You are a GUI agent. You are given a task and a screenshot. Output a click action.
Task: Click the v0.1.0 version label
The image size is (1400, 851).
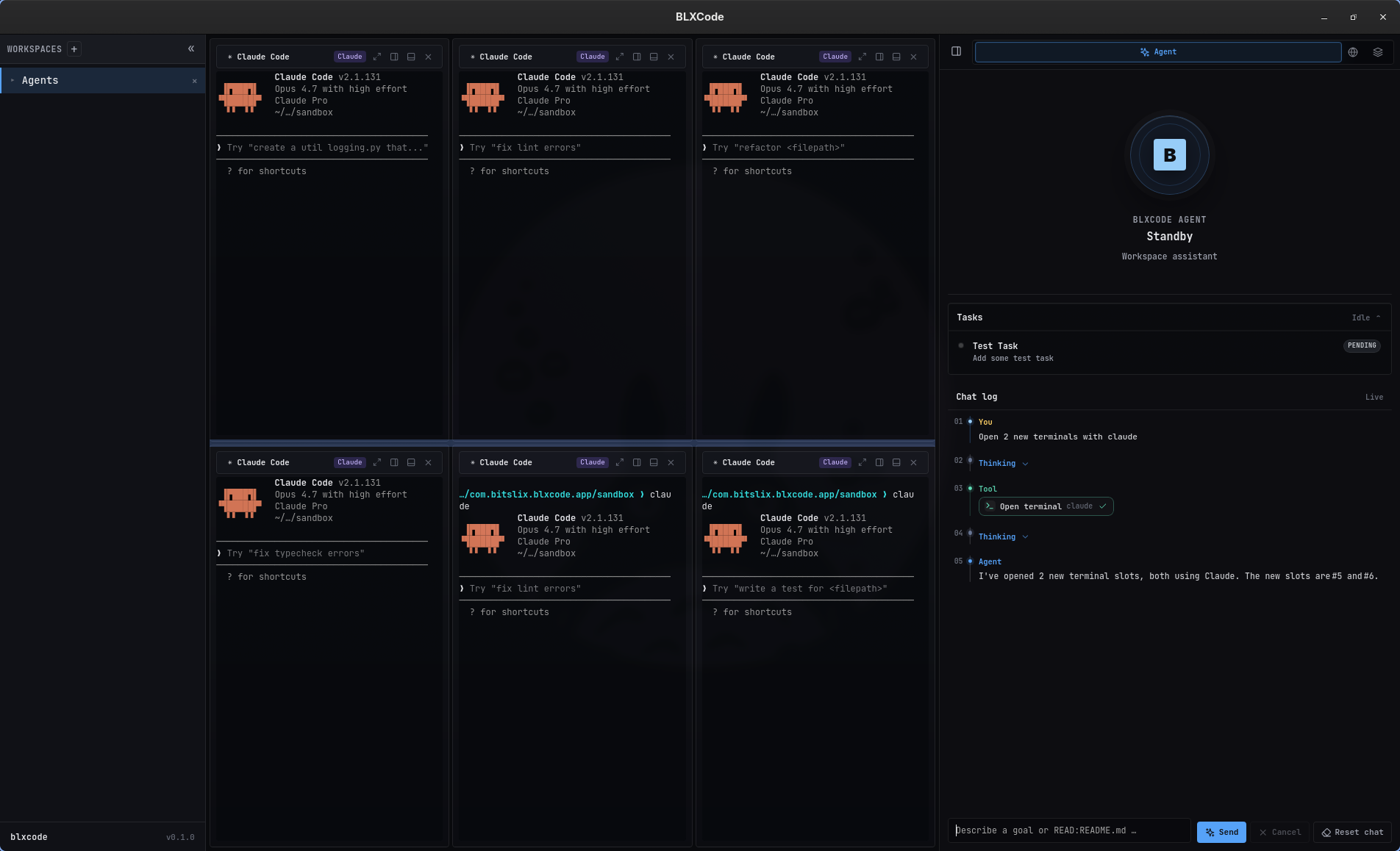coord(180,837)
